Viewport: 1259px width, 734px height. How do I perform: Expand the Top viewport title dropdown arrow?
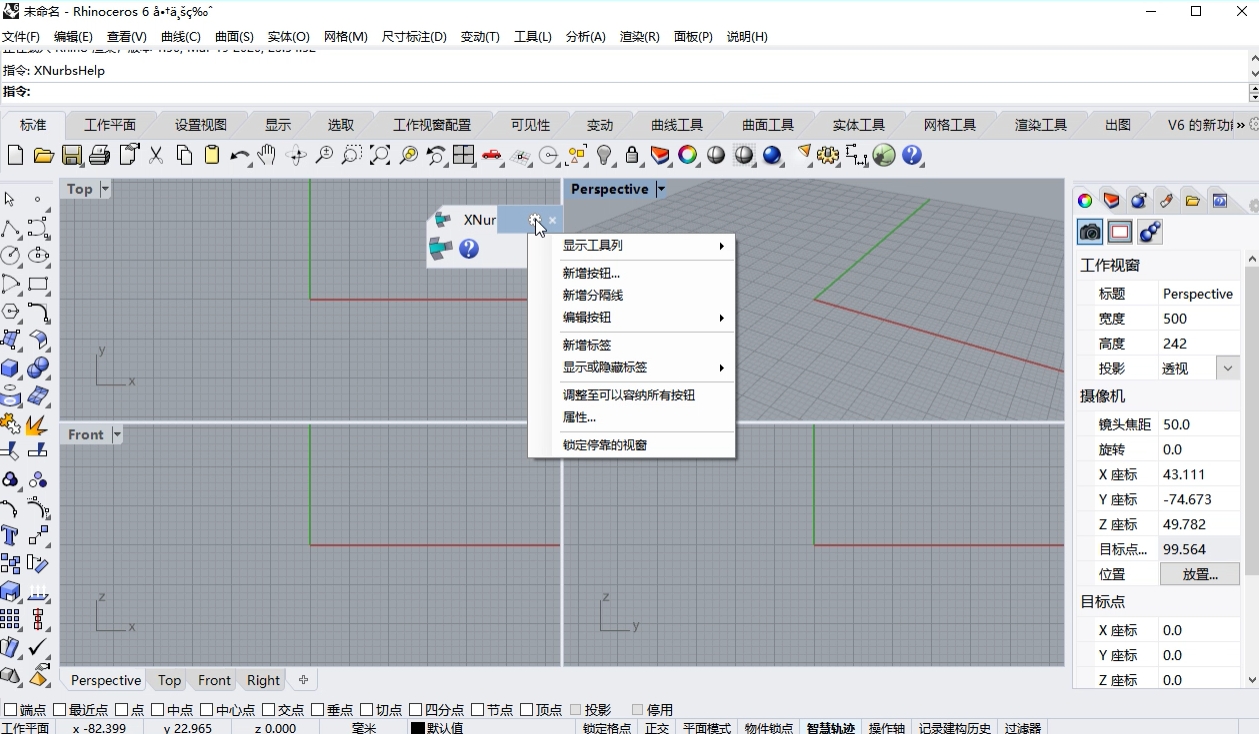tap(105, 189)
